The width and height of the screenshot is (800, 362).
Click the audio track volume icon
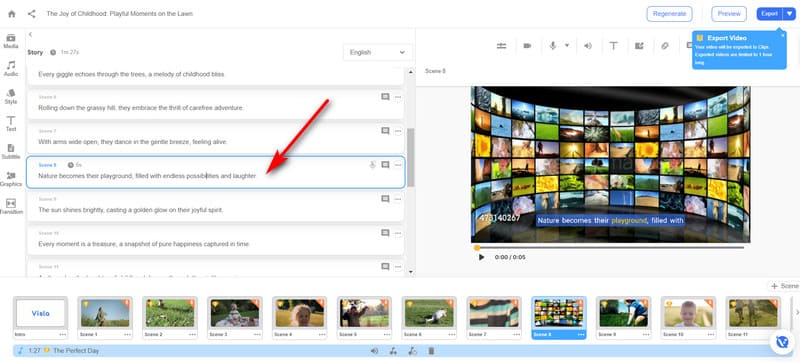(374, 351)
